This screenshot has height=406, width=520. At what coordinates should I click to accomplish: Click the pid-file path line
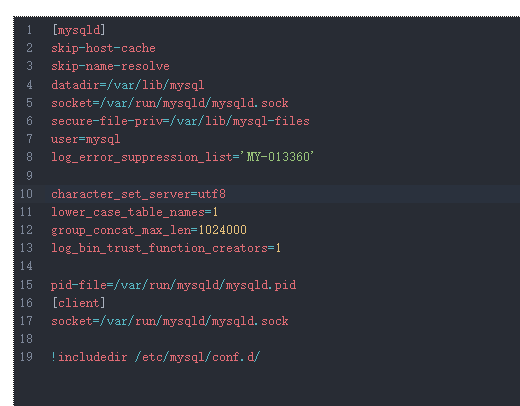coord(173,285)
